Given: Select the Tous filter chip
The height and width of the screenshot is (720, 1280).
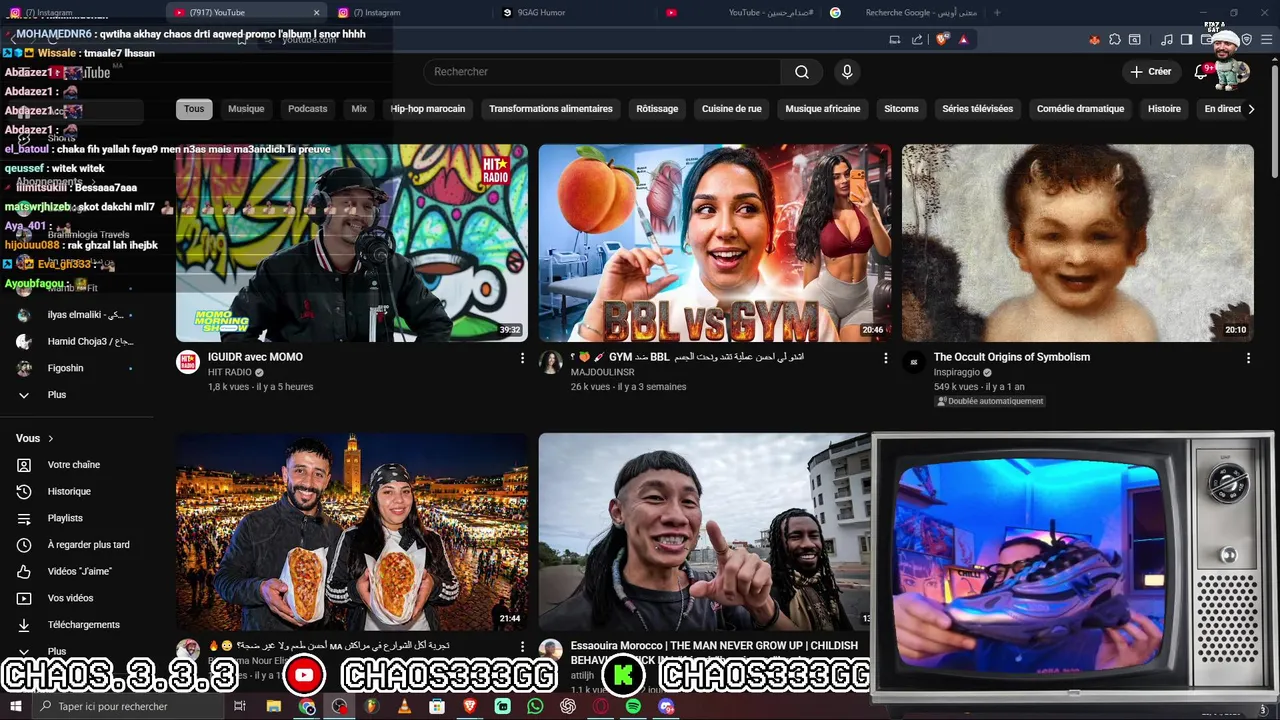Looking at the screenshot, I should 194,109.
